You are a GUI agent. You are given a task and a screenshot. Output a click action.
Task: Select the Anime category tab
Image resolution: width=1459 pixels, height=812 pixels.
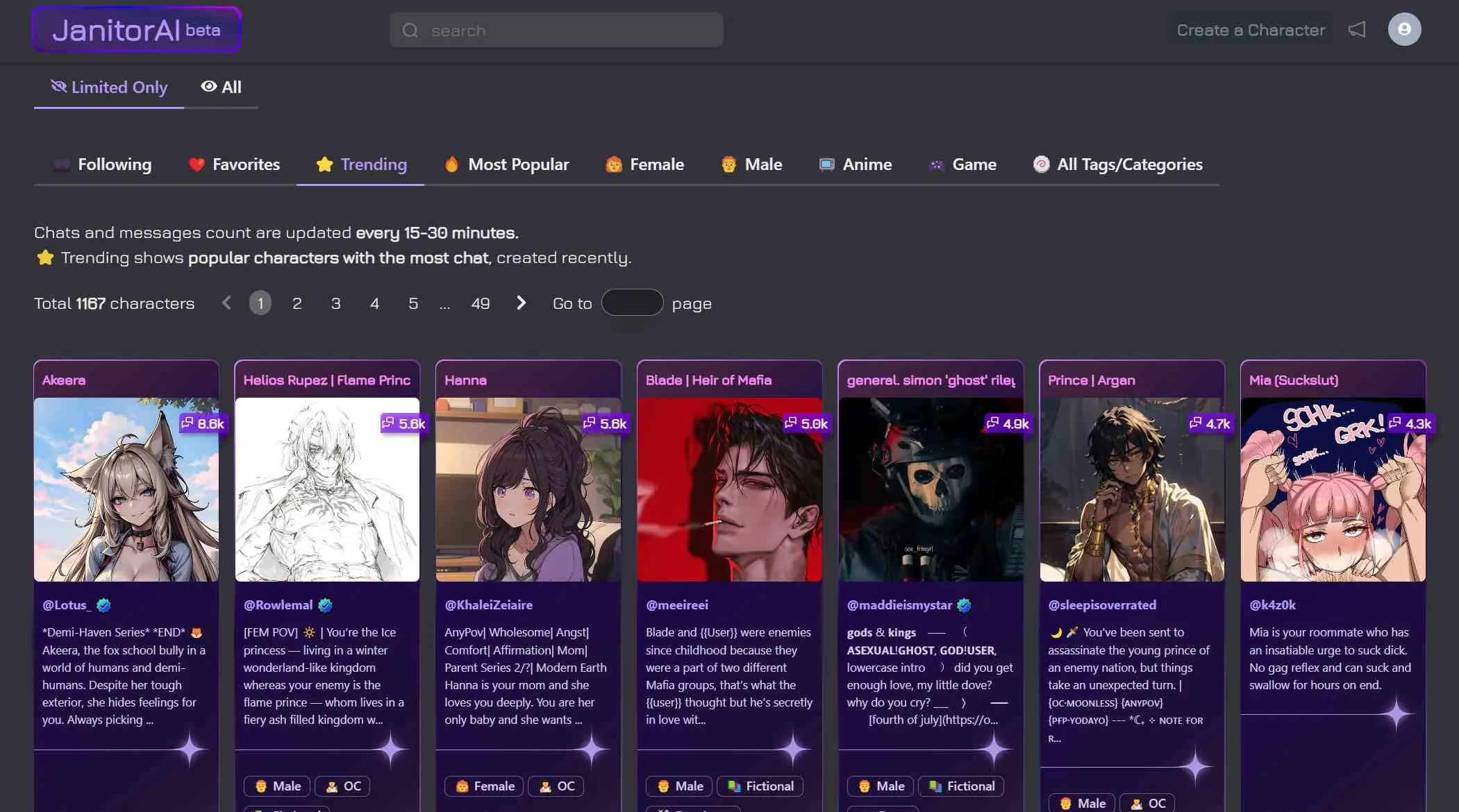point(855,164)
